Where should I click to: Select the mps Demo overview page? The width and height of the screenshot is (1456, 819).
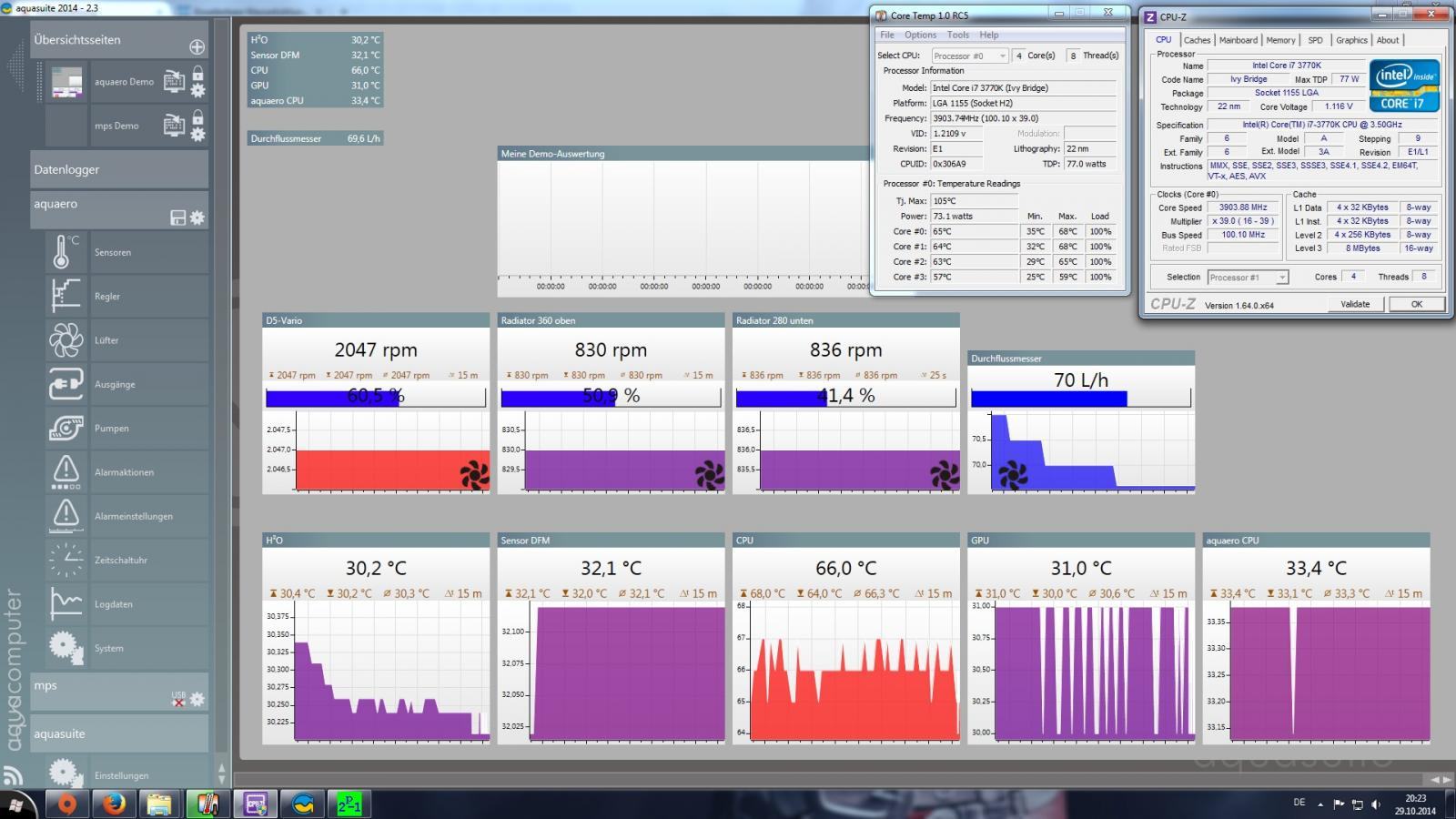point(116,126)
